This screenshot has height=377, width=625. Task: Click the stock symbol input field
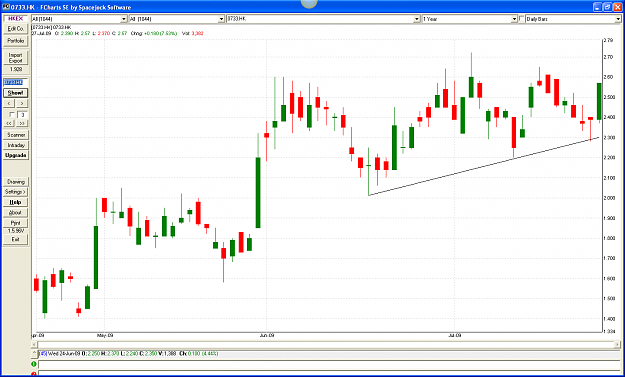pyautogui.click(x=16, y=82)
